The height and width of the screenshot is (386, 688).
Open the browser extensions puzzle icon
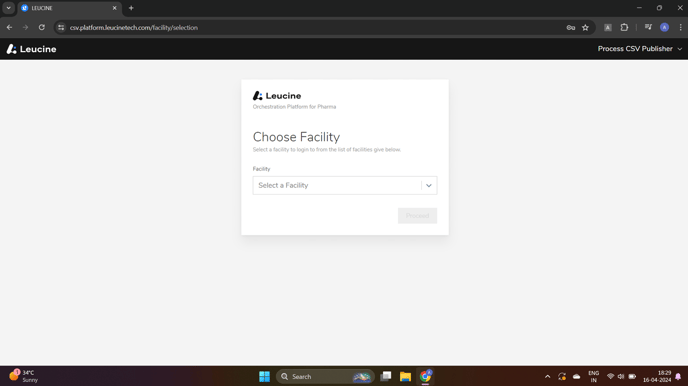pos(624,27)
